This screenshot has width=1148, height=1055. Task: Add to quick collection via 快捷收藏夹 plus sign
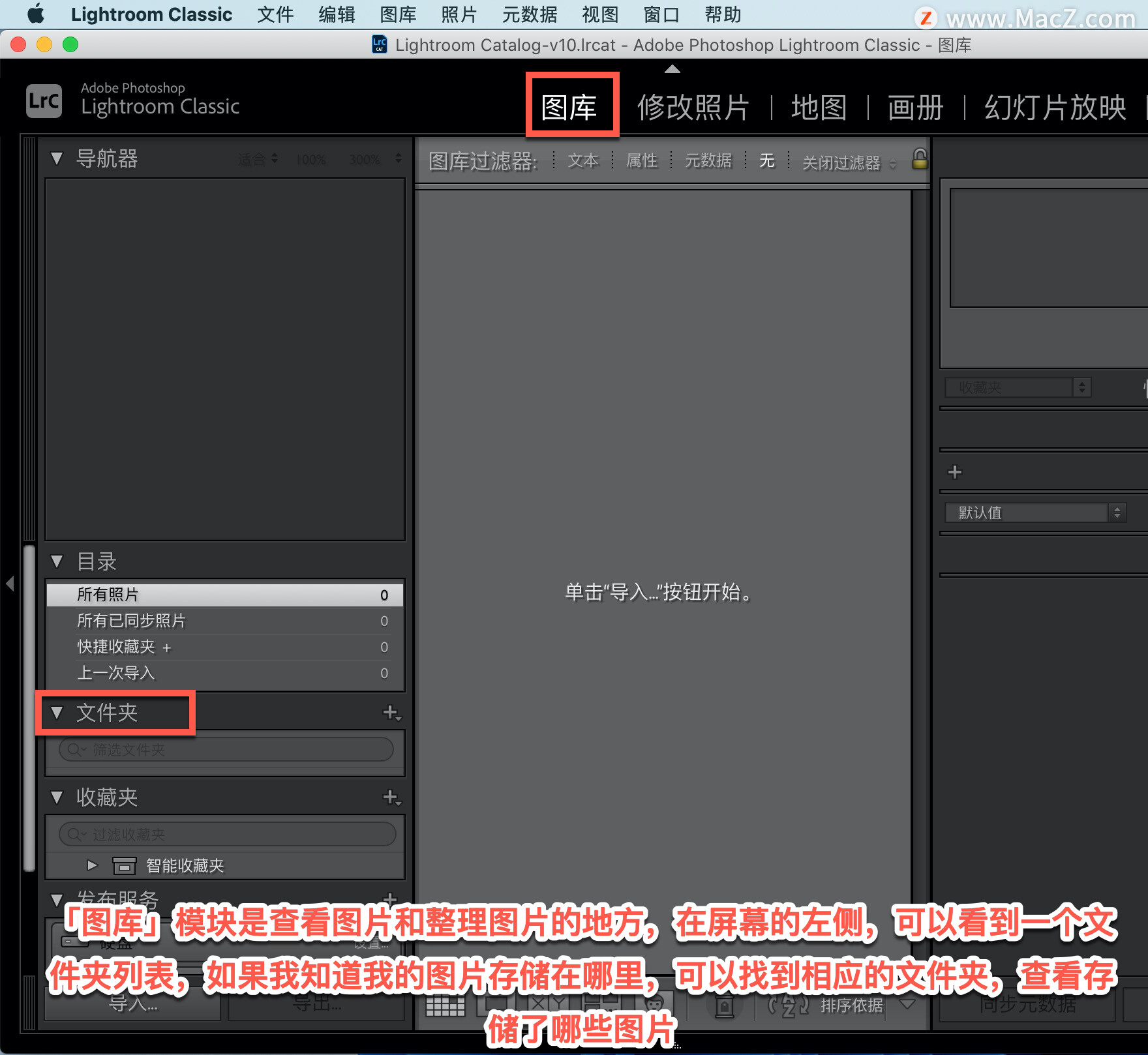tap(167, 647)
